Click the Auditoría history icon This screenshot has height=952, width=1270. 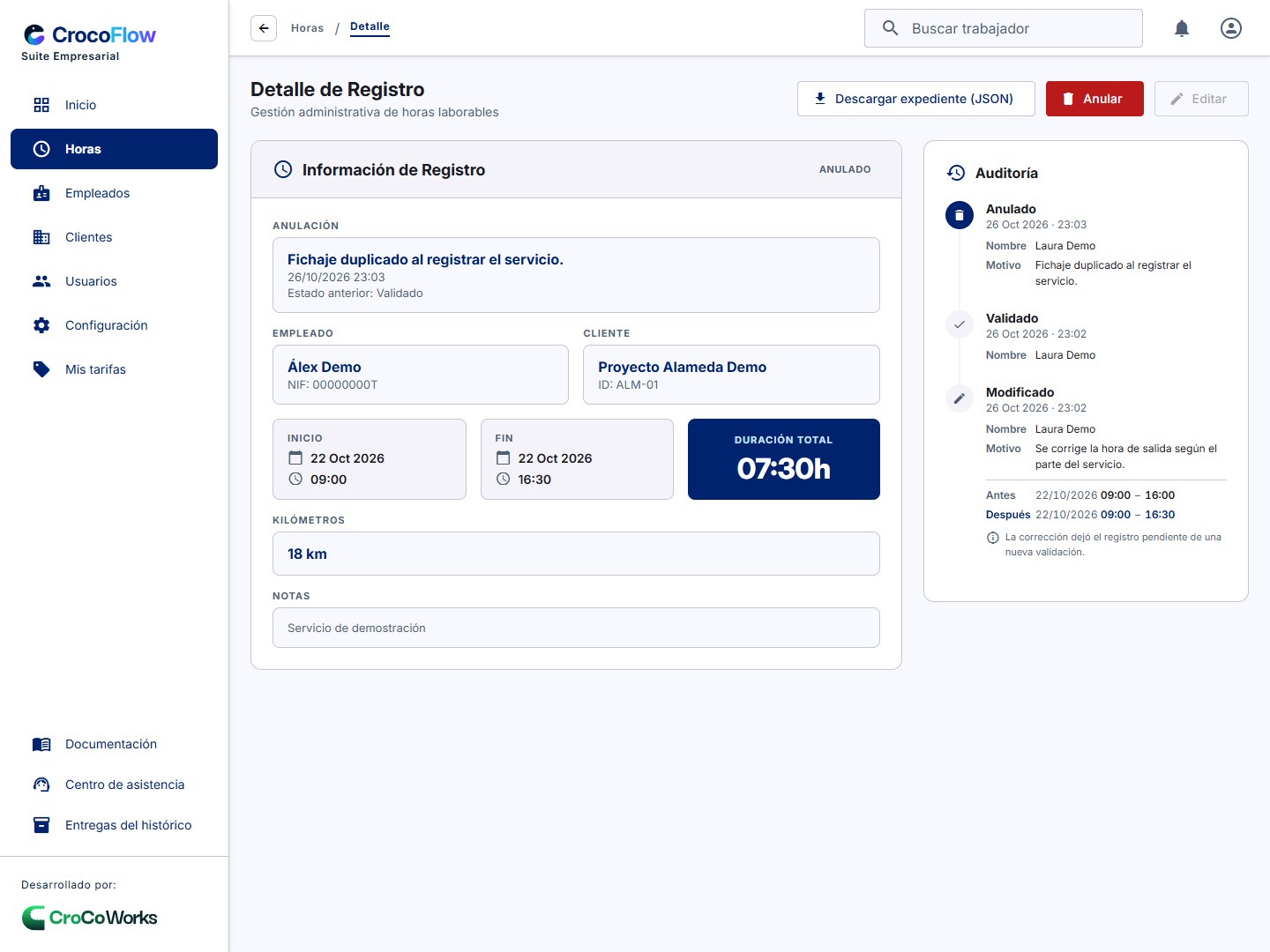[x=956, y=173]
